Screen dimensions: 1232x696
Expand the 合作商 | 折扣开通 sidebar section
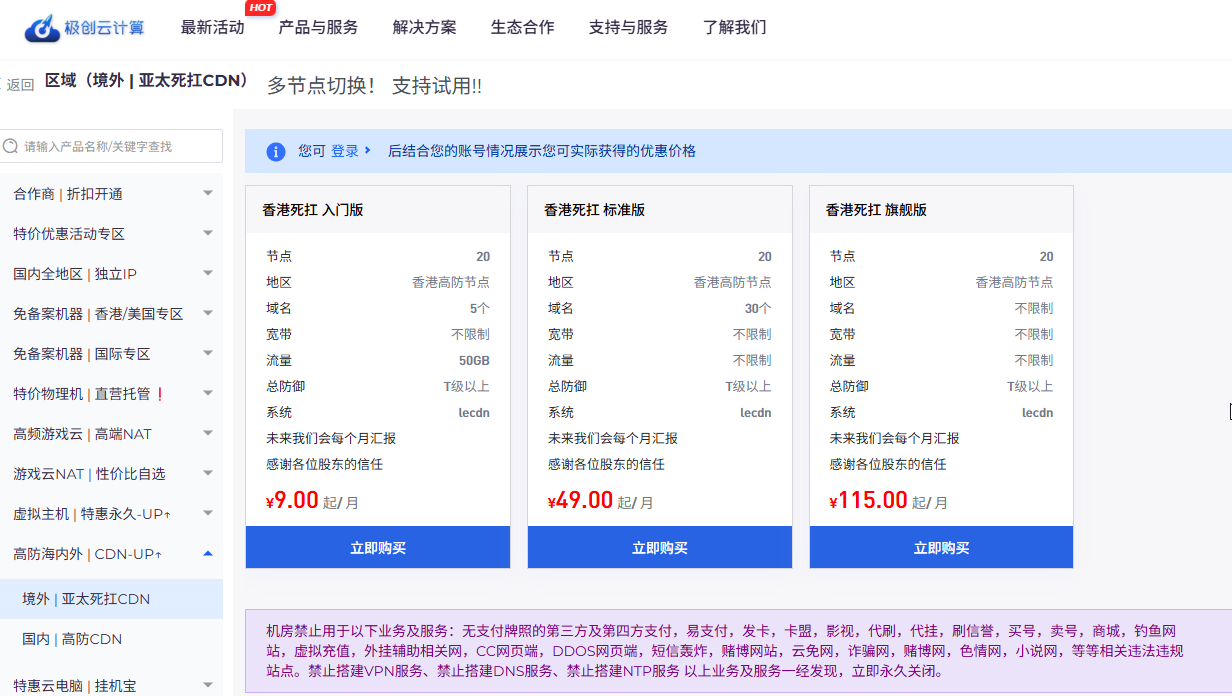click(x=208, y=194)
